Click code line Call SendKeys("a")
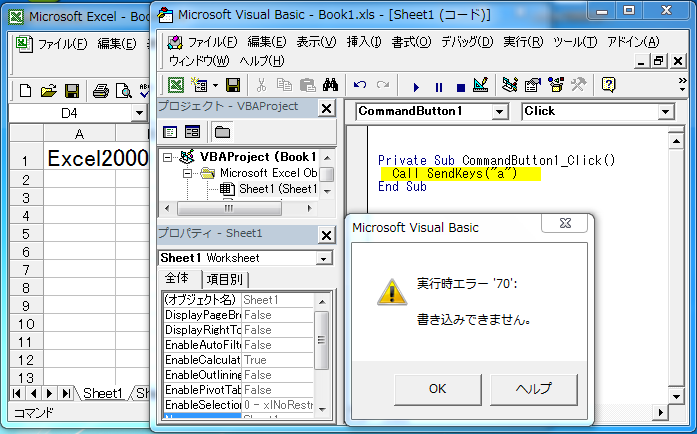697x434 pixels. [455, 173]
